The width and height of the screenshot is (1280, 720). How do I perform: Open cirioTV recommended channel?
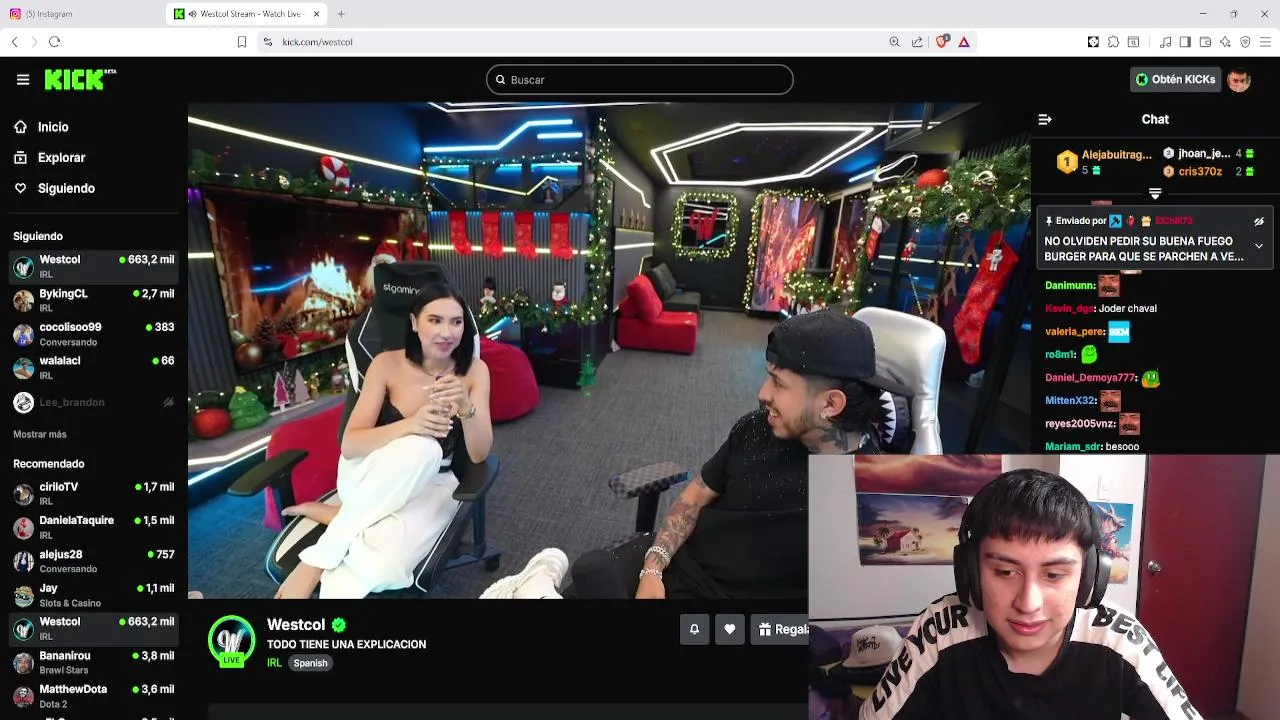pos(94,494)
